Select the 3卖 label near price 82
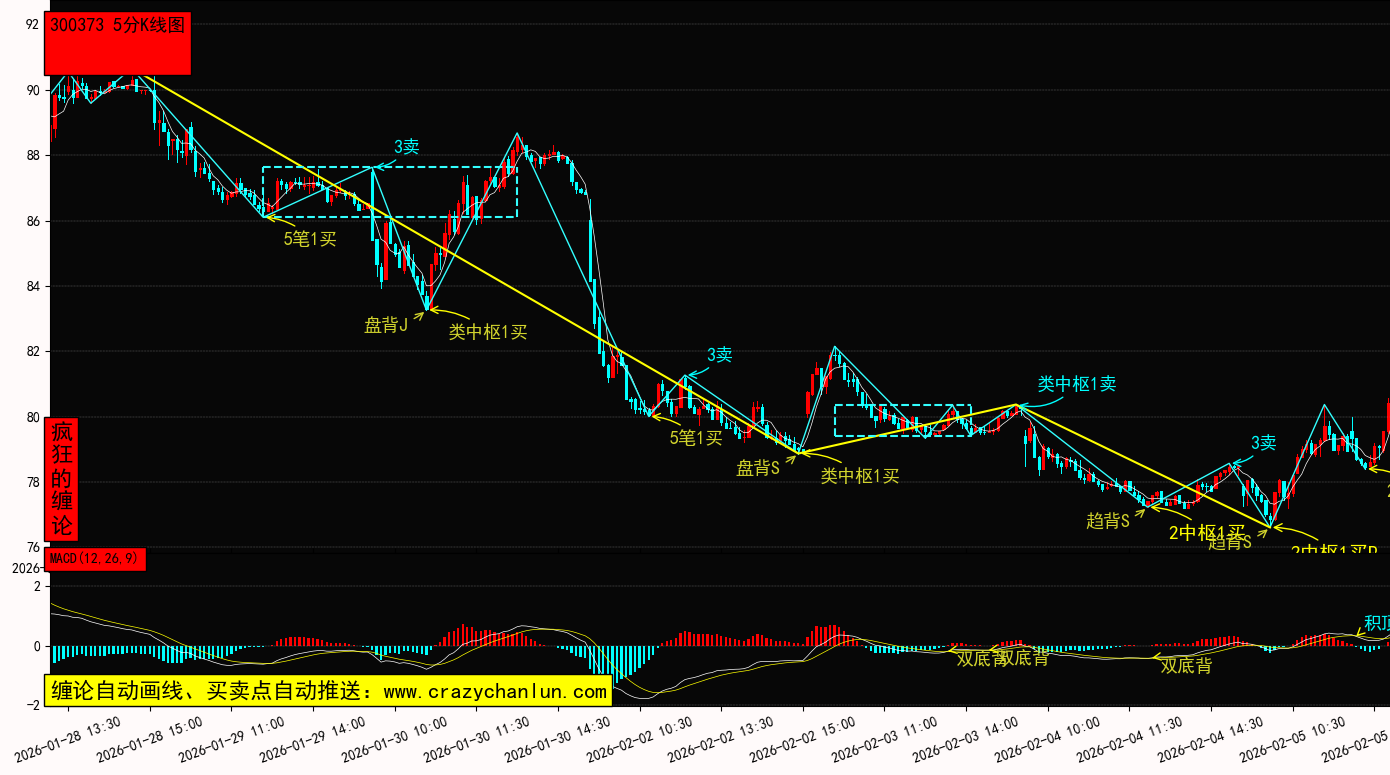The height and width of the screenshot is (775, 1390). click(x=719, y=354)
